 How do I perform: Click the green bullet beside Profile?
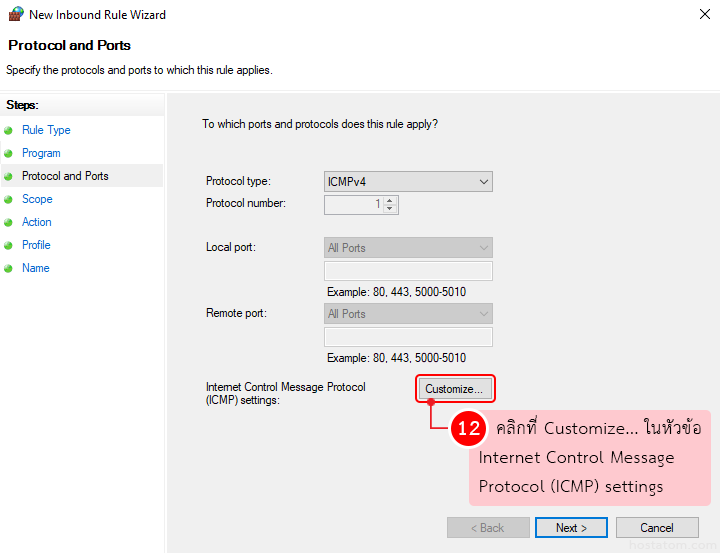9,246
